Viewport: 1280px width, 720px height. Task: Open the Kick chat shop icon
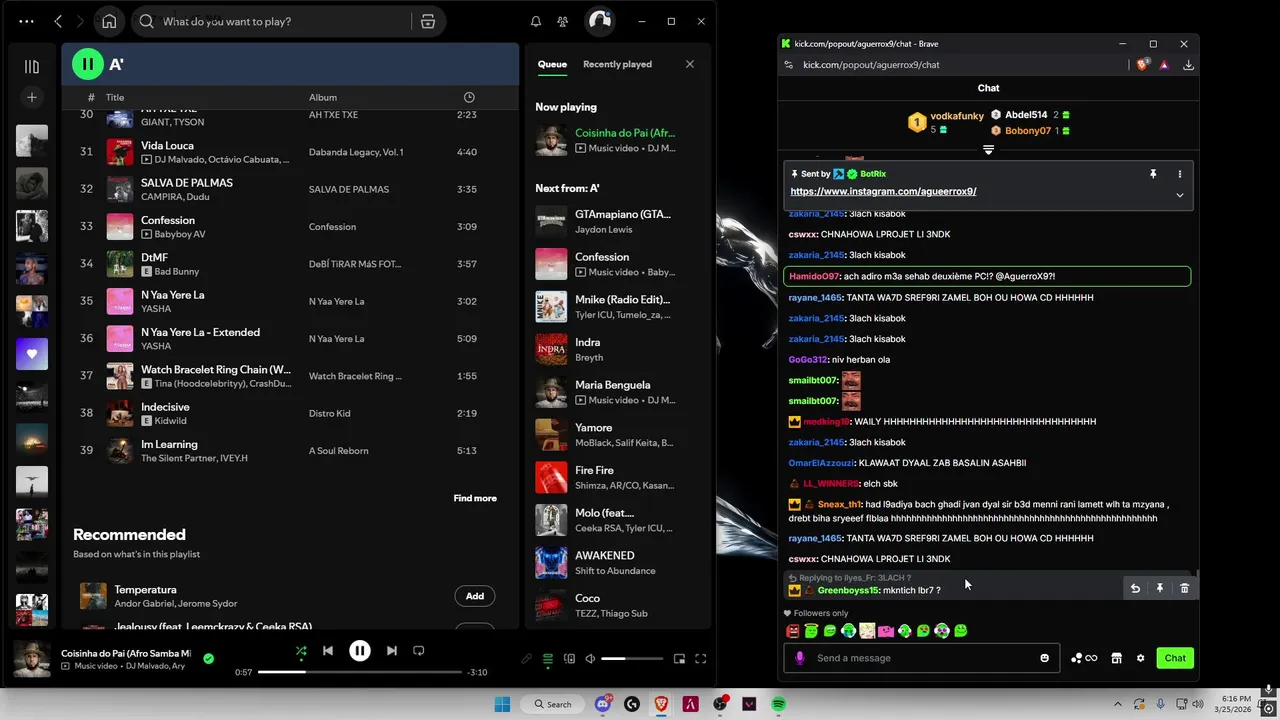(x=1116, y=658)
